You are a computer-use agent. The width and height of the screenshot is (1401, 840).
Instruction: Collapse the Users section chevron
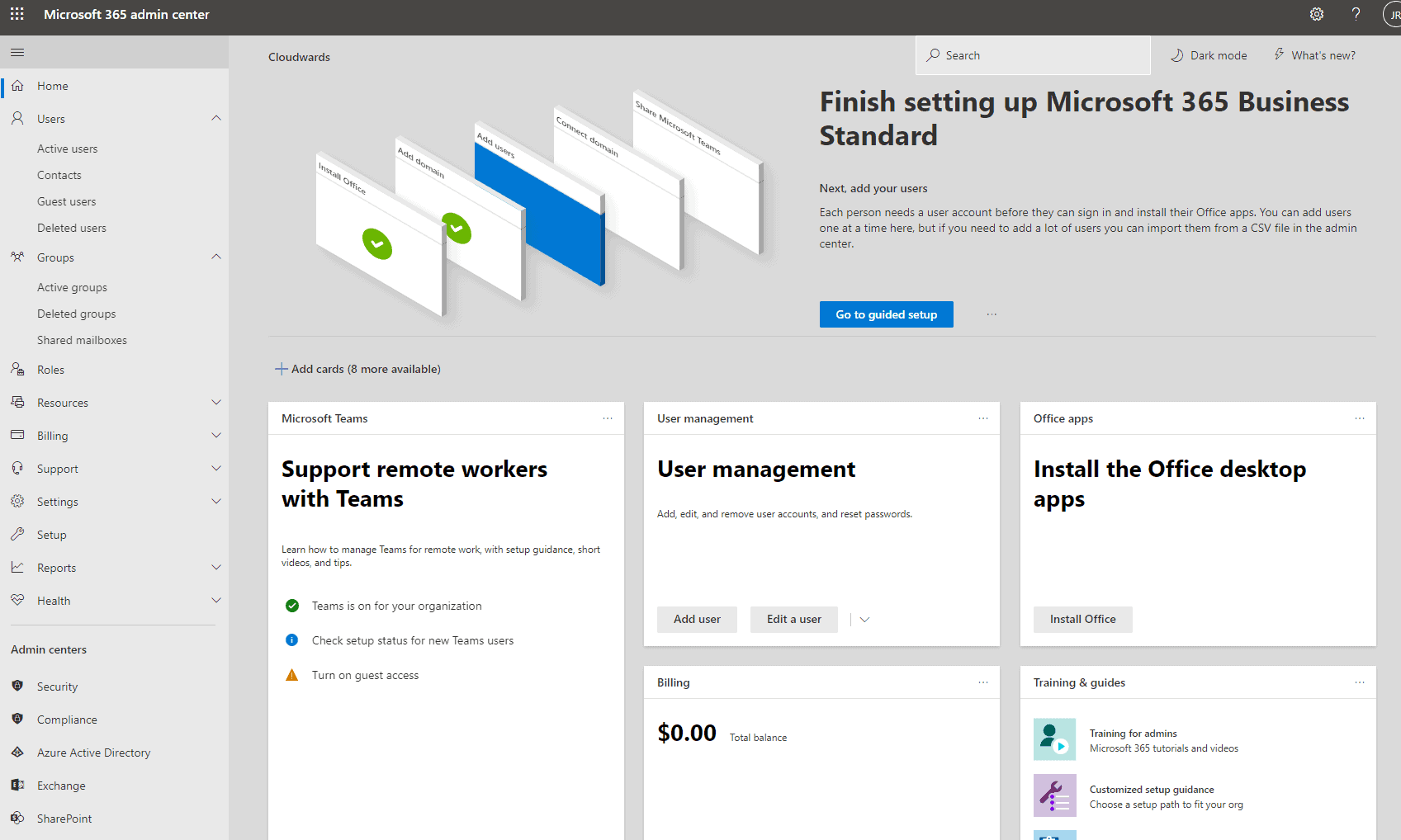click(x=216, y=118)
